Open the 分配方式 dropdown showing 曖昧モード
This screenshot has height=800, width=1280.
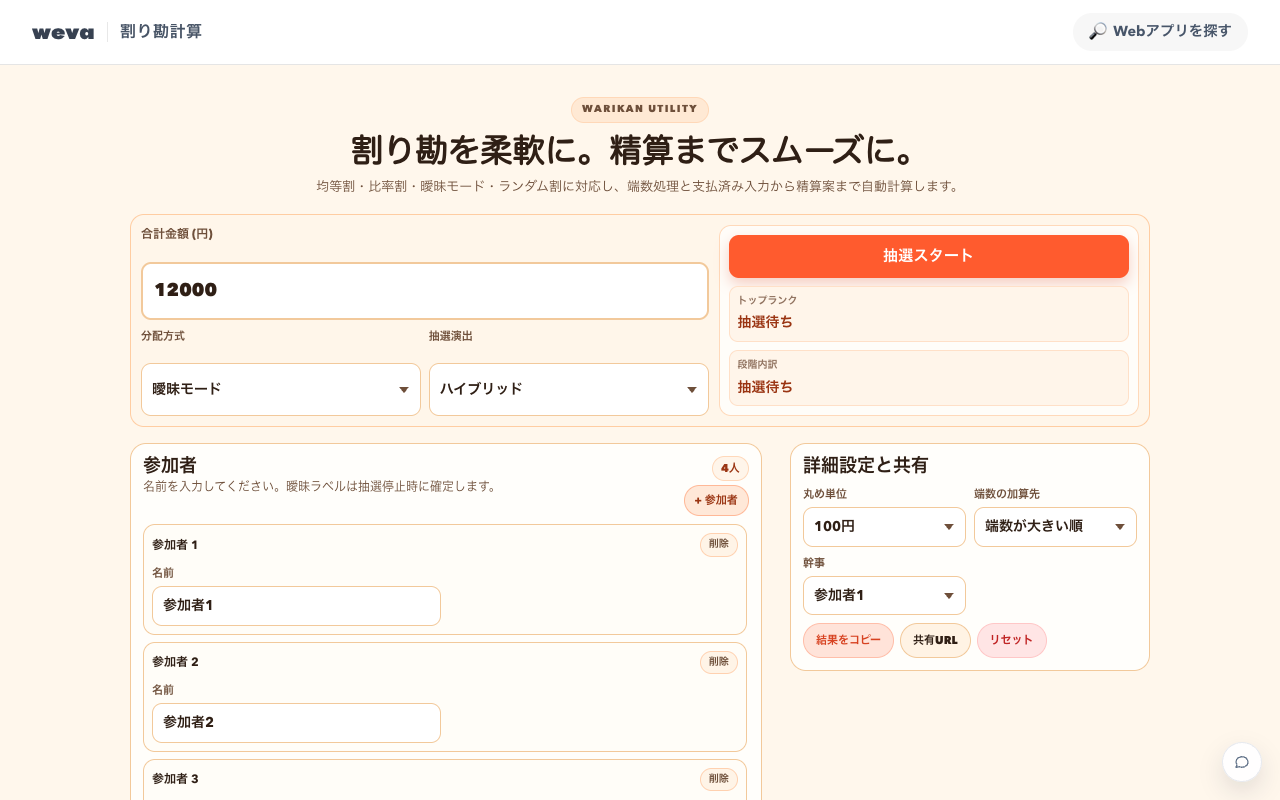[281, 389]
